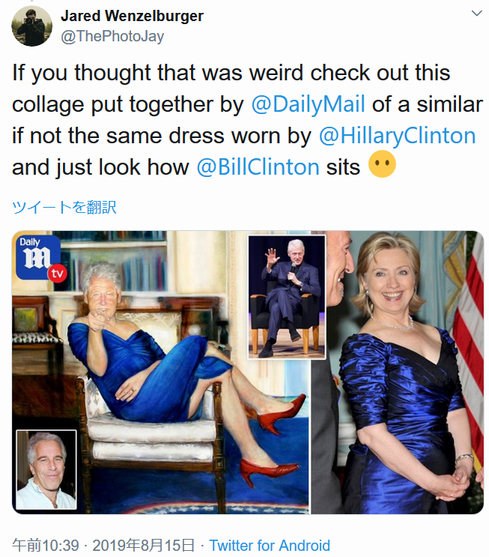Visit the @HillaryClinton mention link
The image size is (489, 557).
click(x=397, y=136)
